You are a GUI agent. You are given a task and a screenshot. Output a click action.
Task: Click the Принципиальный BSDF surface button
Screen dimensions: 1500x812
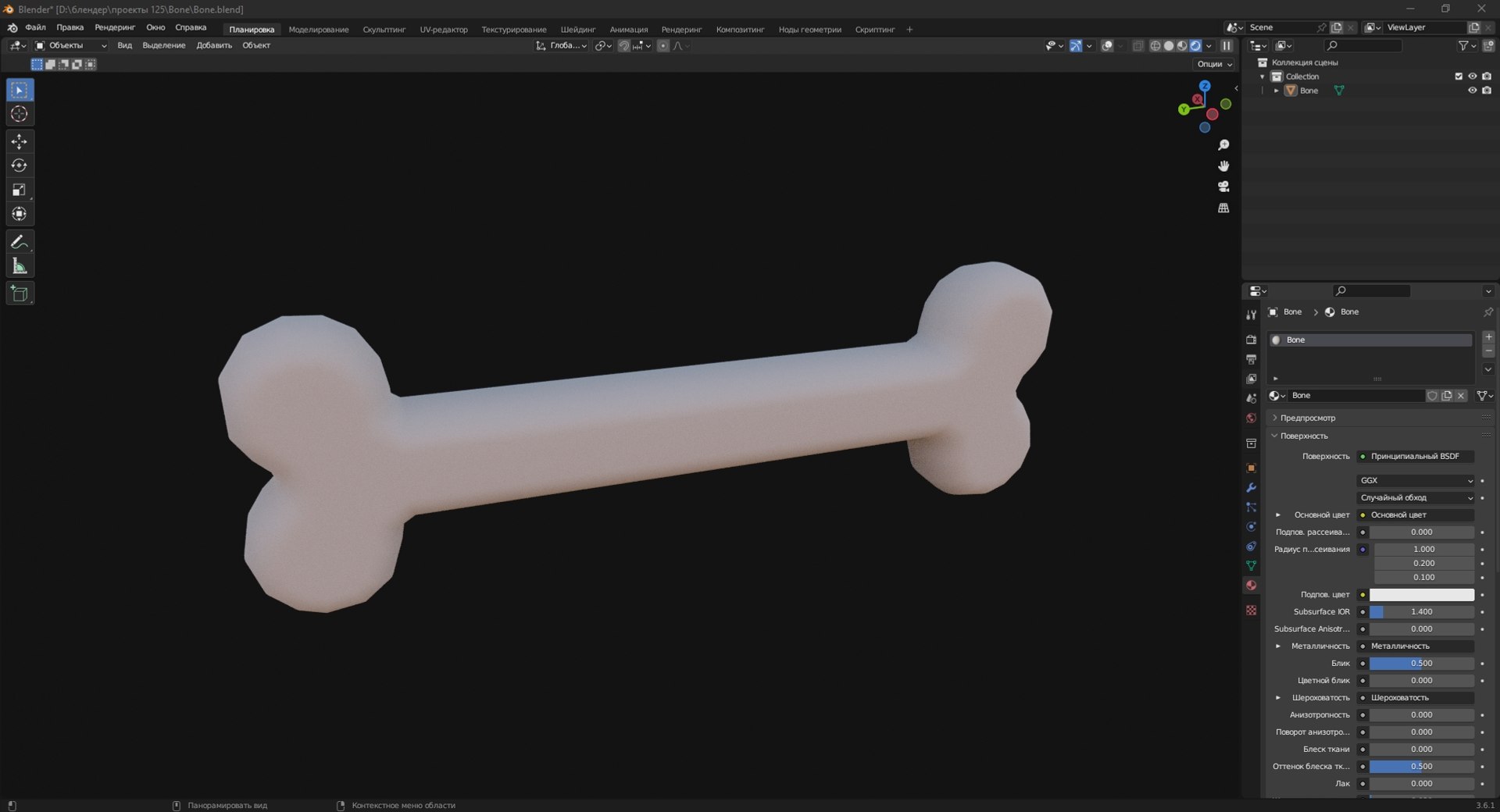pos(1416,456)
